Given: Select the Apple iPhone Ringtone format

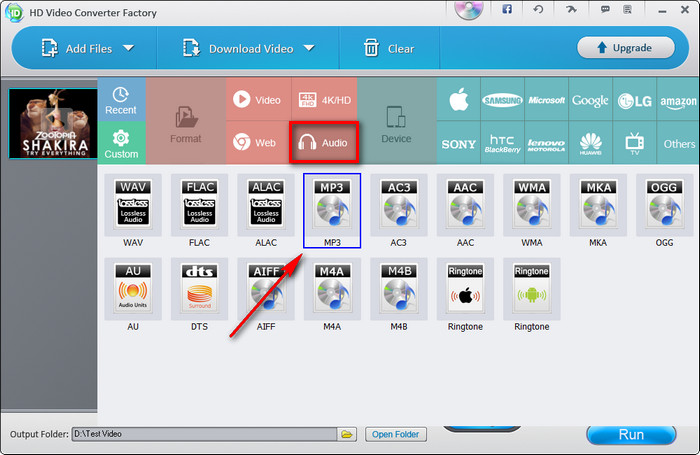Looking at the screenshot, I should pos(465,291).
